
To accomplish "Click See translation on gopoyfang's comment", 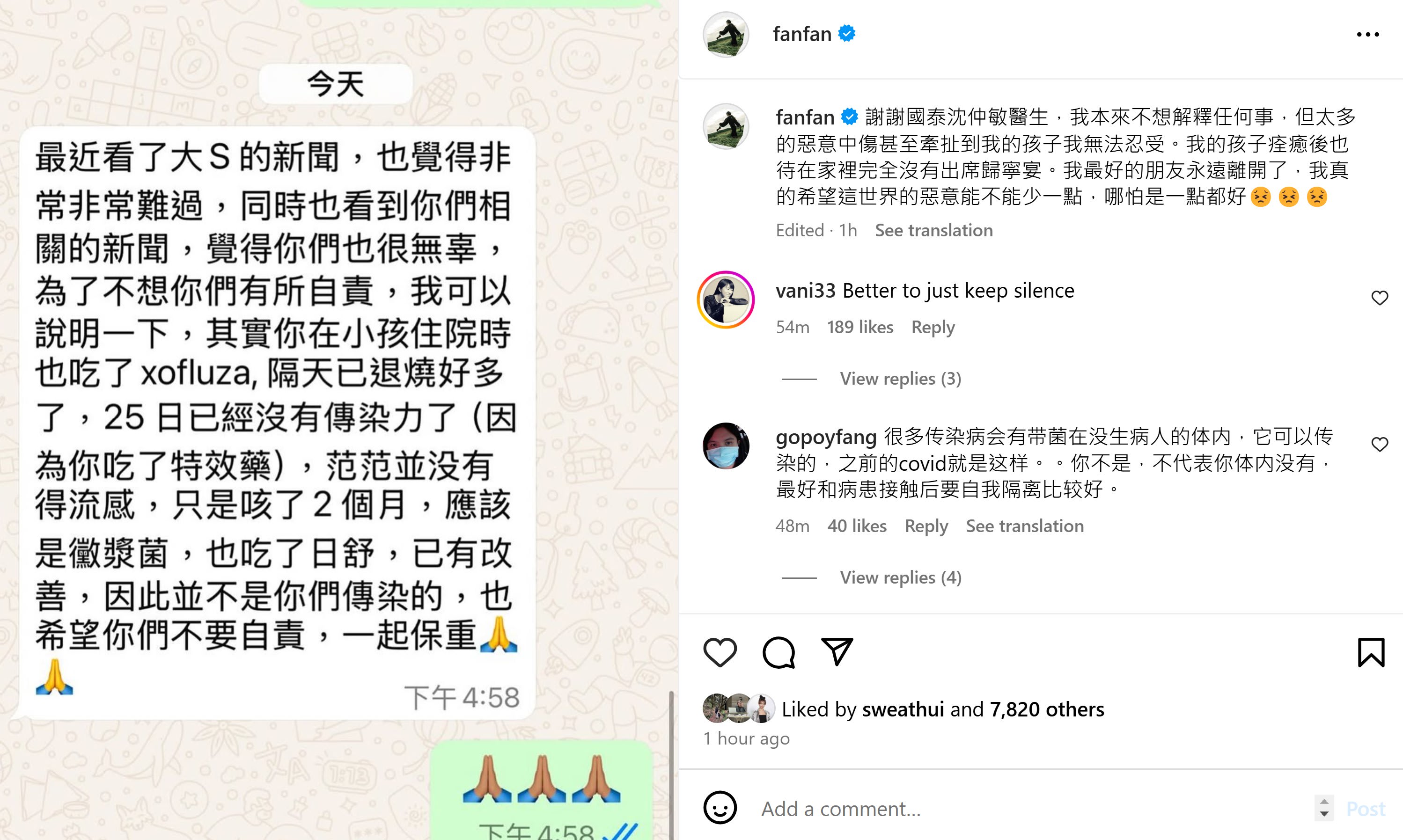I will (1024, 526).
